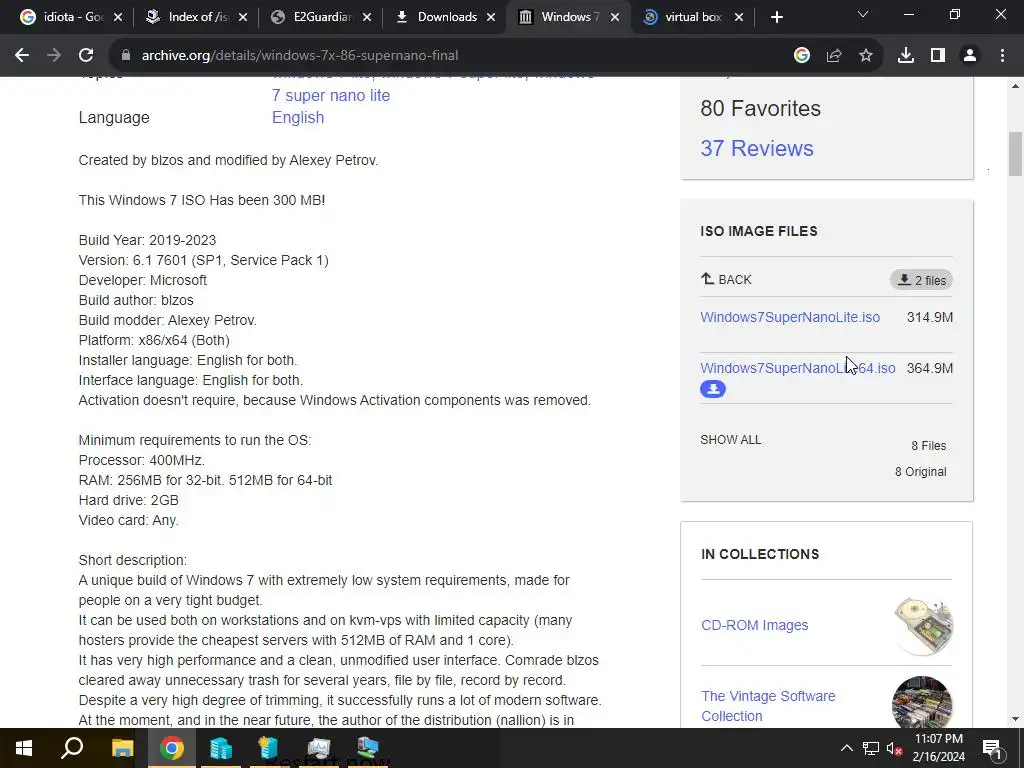The image size is (1024, 768).
Task: Close the Index of tab
Action: coord(243,18)
